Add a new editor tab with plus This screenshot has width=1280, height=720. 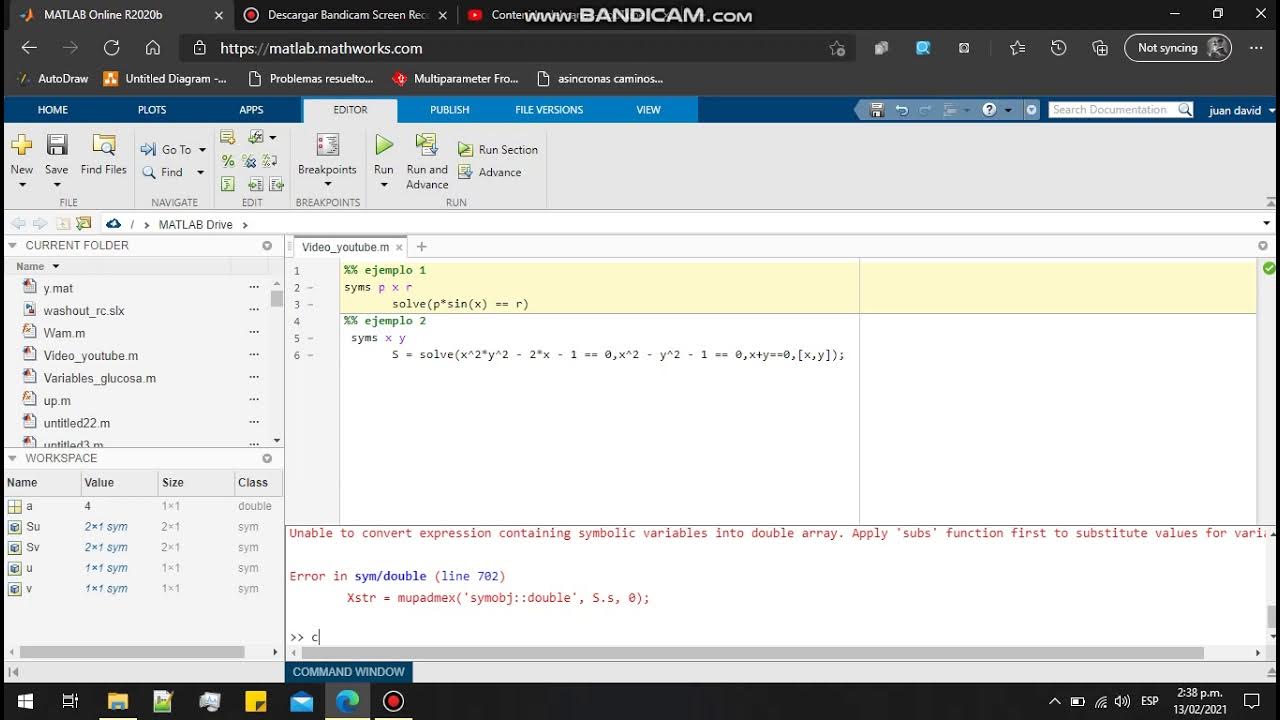pyautogui.click(x=421, y=246)
